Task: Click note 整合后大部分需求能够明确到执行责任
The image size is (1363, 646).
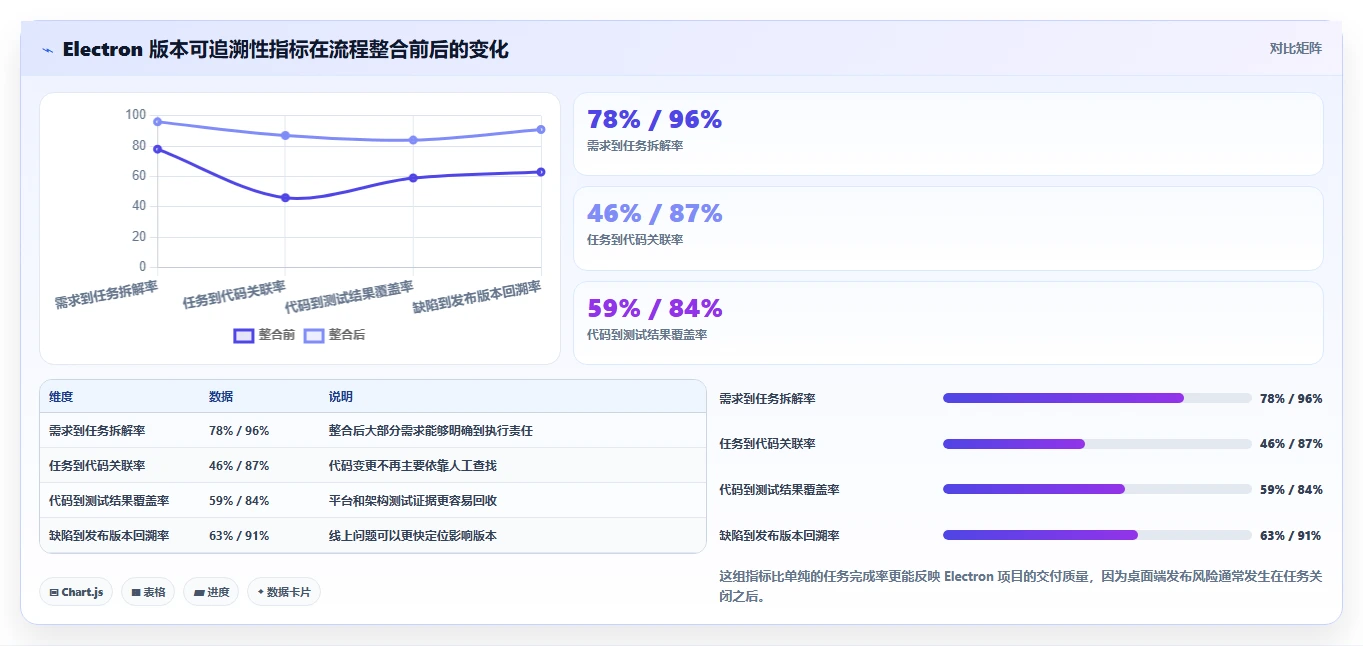Action: click(x=431, y=431)
